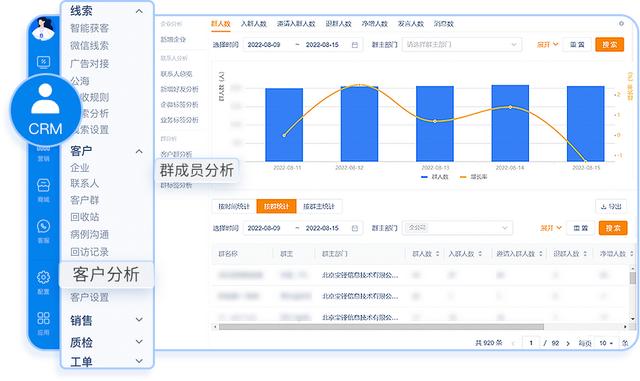Click the table horizontal scrollbar thumb
Image resolution: width=640 pixels, height=381 pixels.
381,327
